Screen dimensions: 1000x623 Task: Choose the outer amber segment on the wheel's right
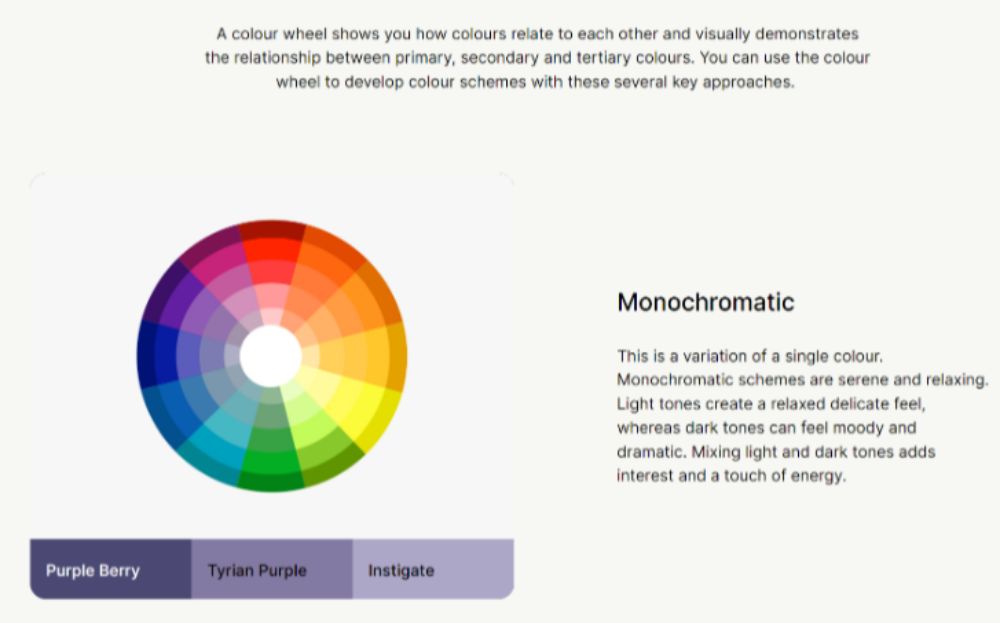(397, 356)
